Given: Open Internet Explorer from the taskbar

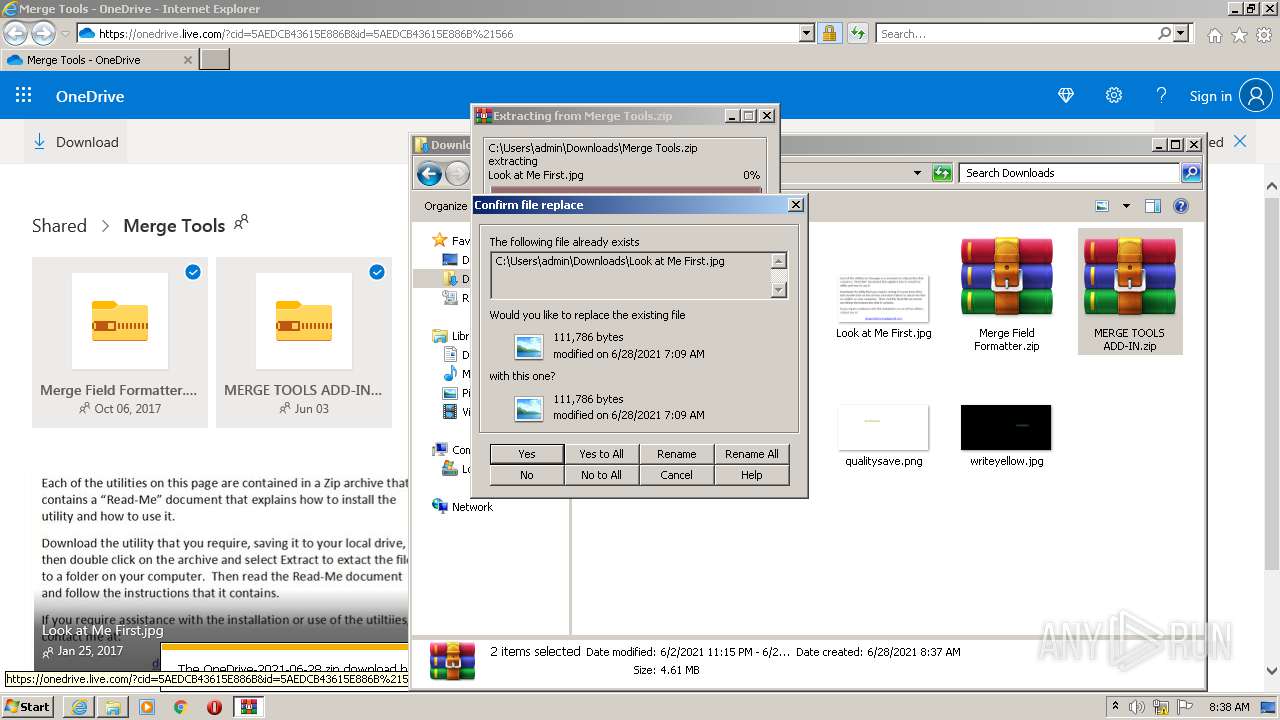Looking at the screenshot, I should point(79,706).
